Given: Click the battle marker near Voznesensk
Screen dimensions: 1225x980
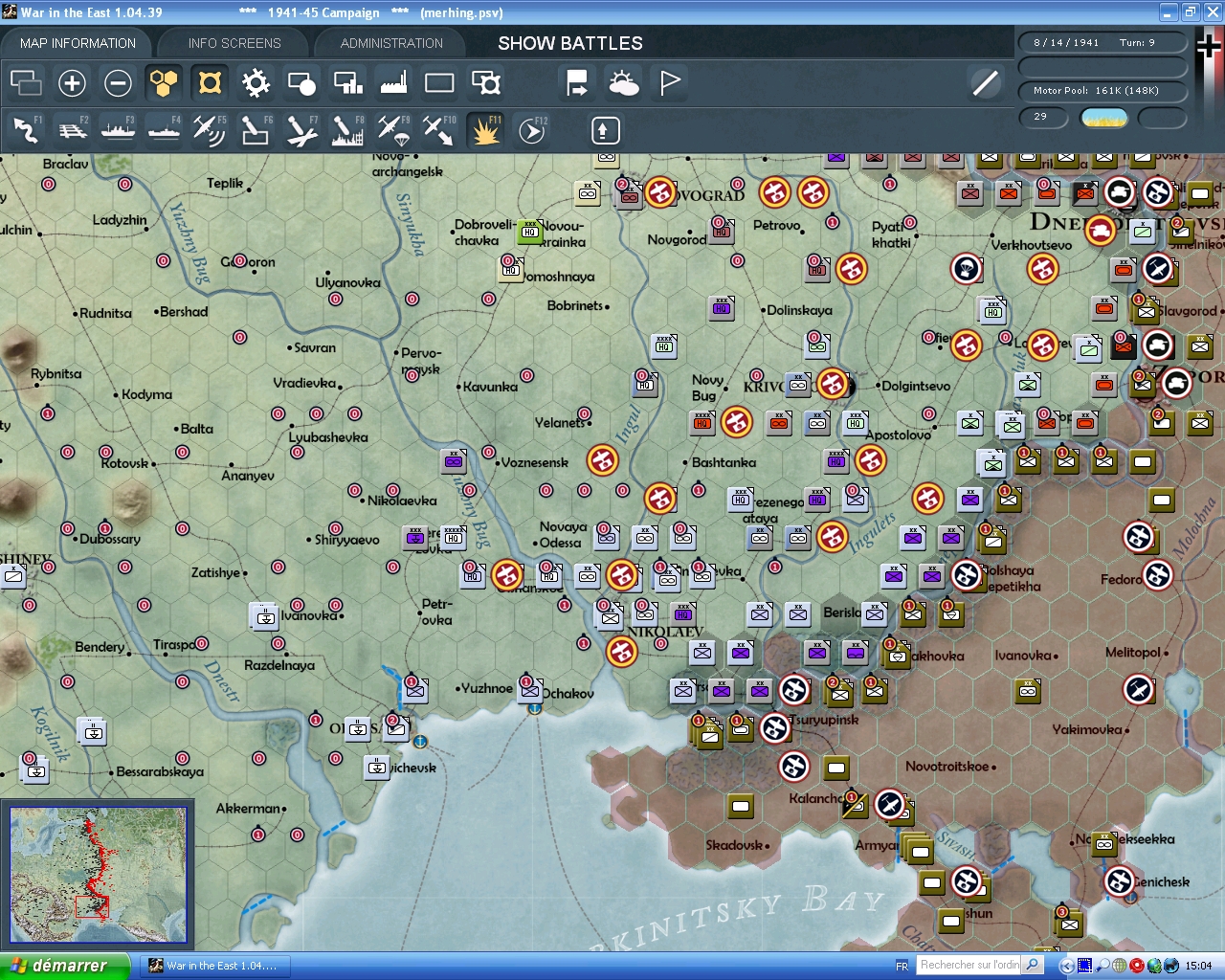Looking at the screenshot, I should point(603,460).
